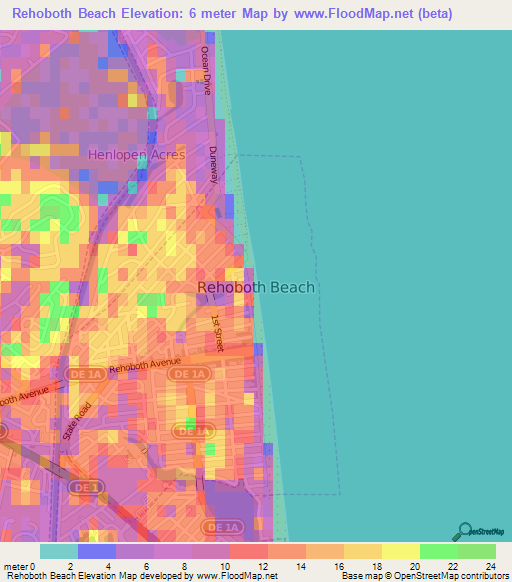
Task: Click the DE 1A shield left of Rehoboth Avenue label
Action: (x=86, y=374)
